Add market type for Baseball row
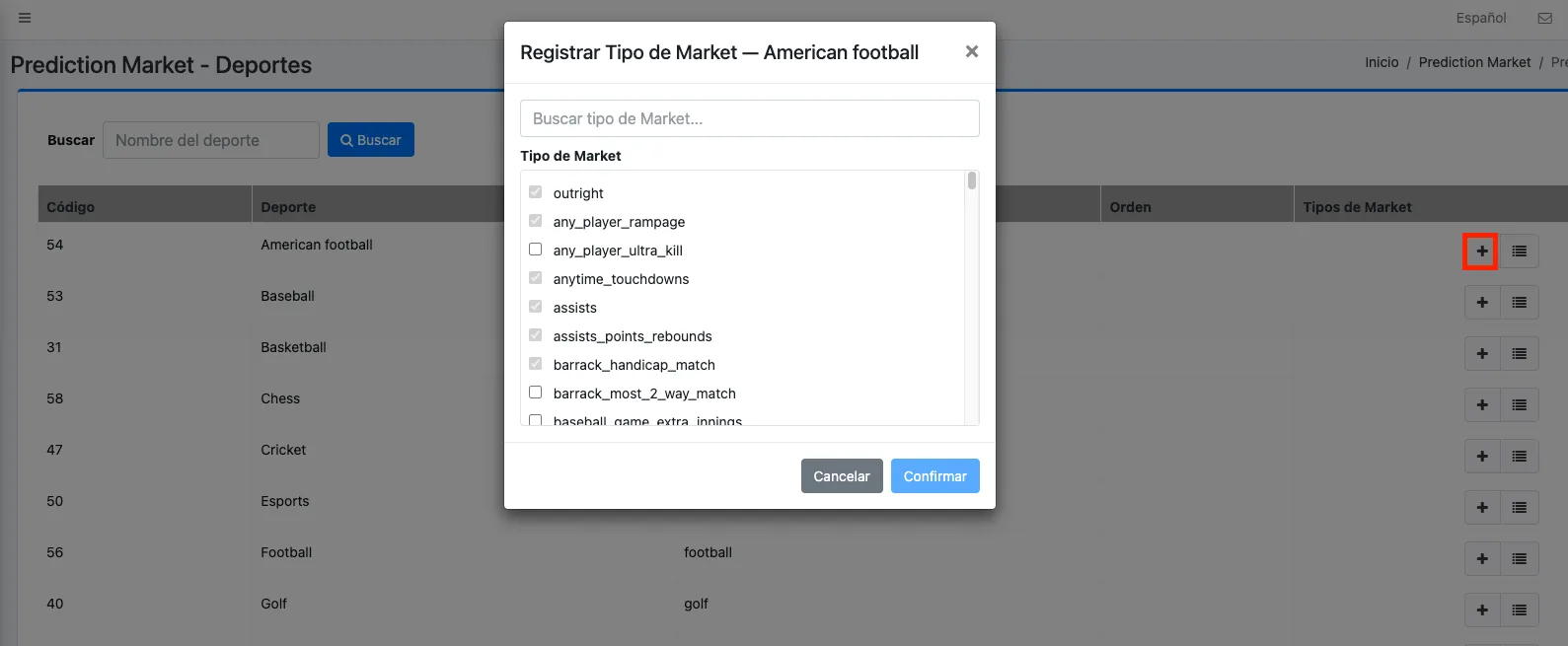The width and height of the screenshot is (1568, 646). 1482,303
